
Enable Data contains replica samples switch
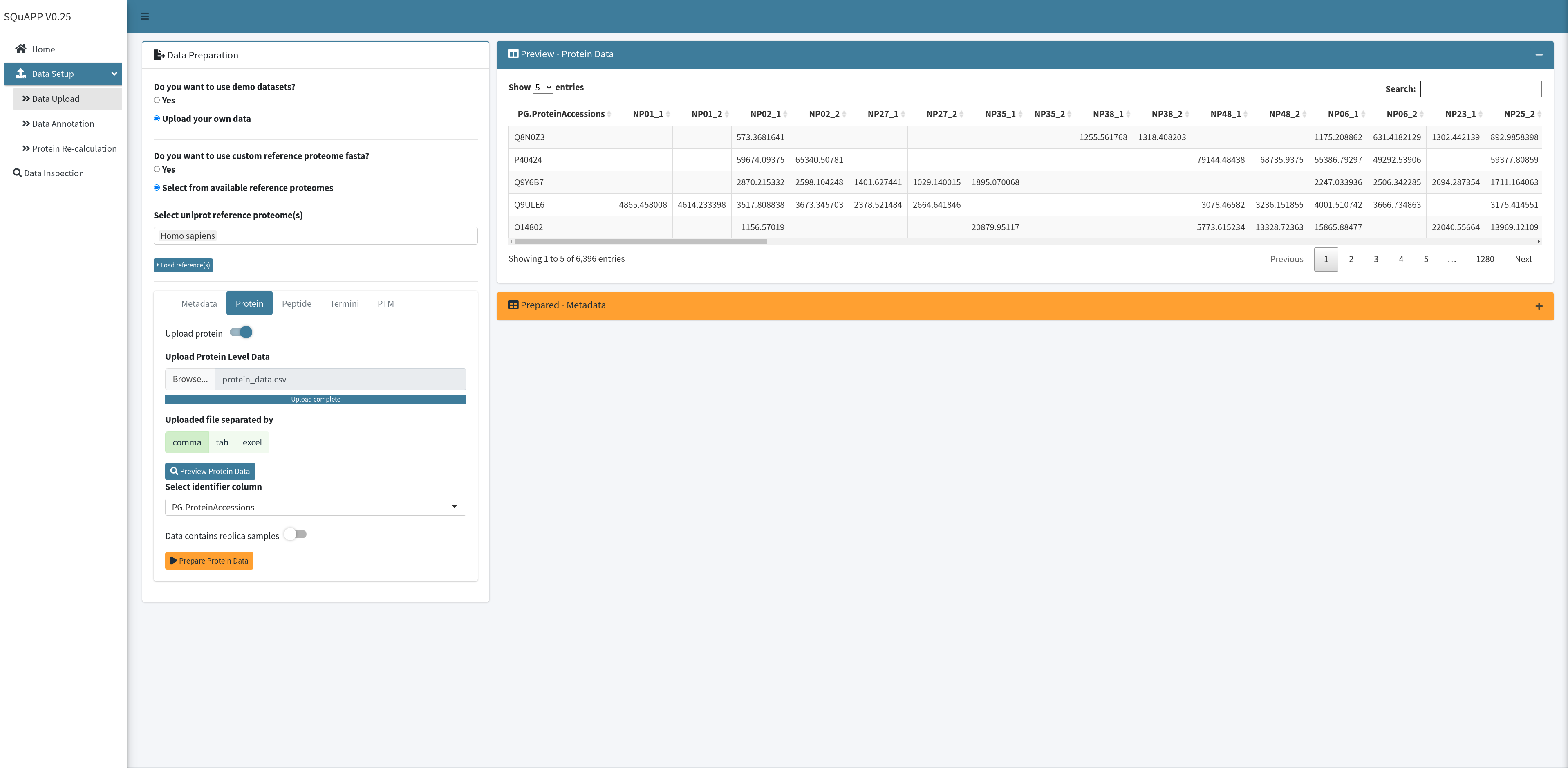coord(296,535)
